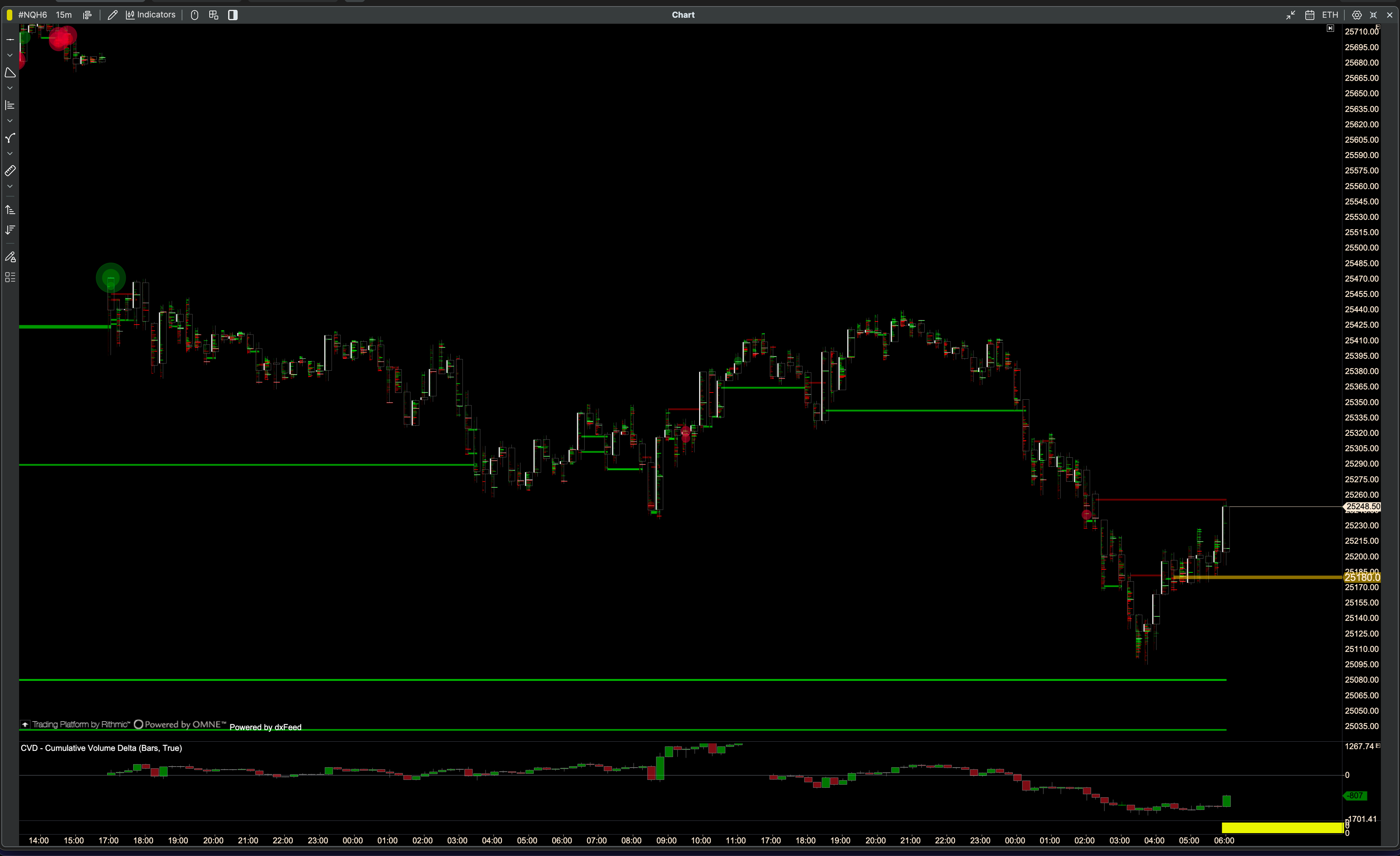The height and width of the screenshot is (856, 1400).
Task: Click the yellow link color swatch
Action: pos(9,15)
